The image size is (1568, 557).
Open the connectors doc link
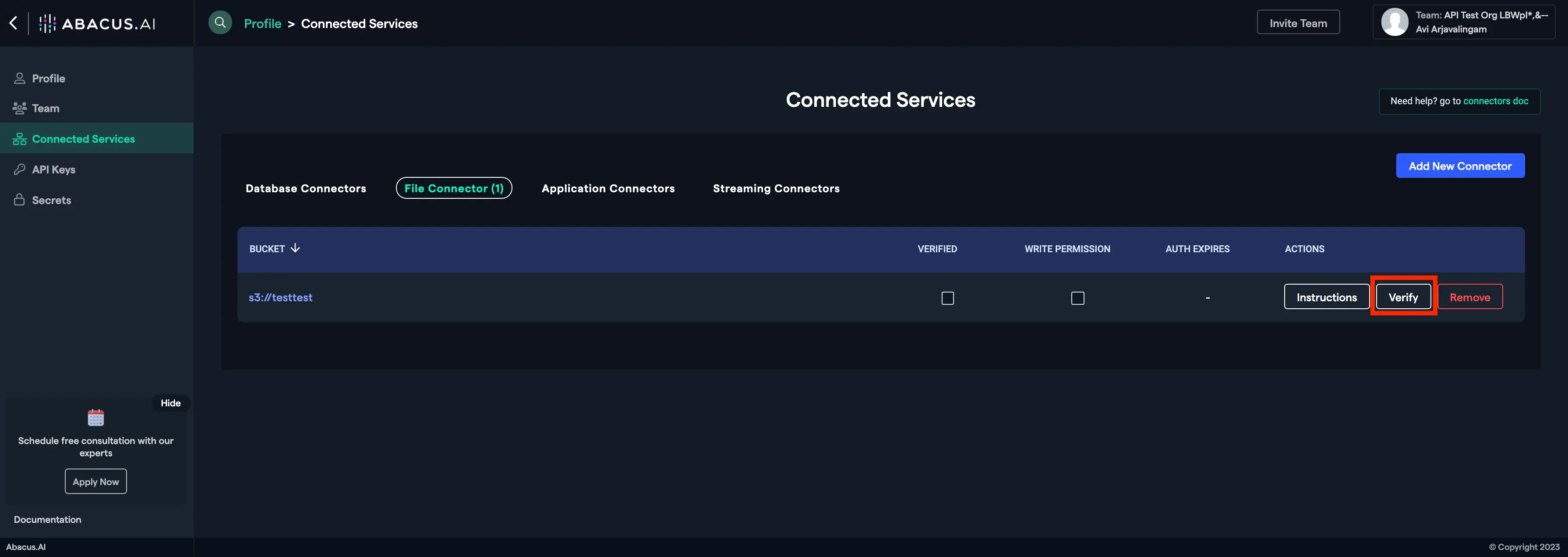(x=1495, y=101)
